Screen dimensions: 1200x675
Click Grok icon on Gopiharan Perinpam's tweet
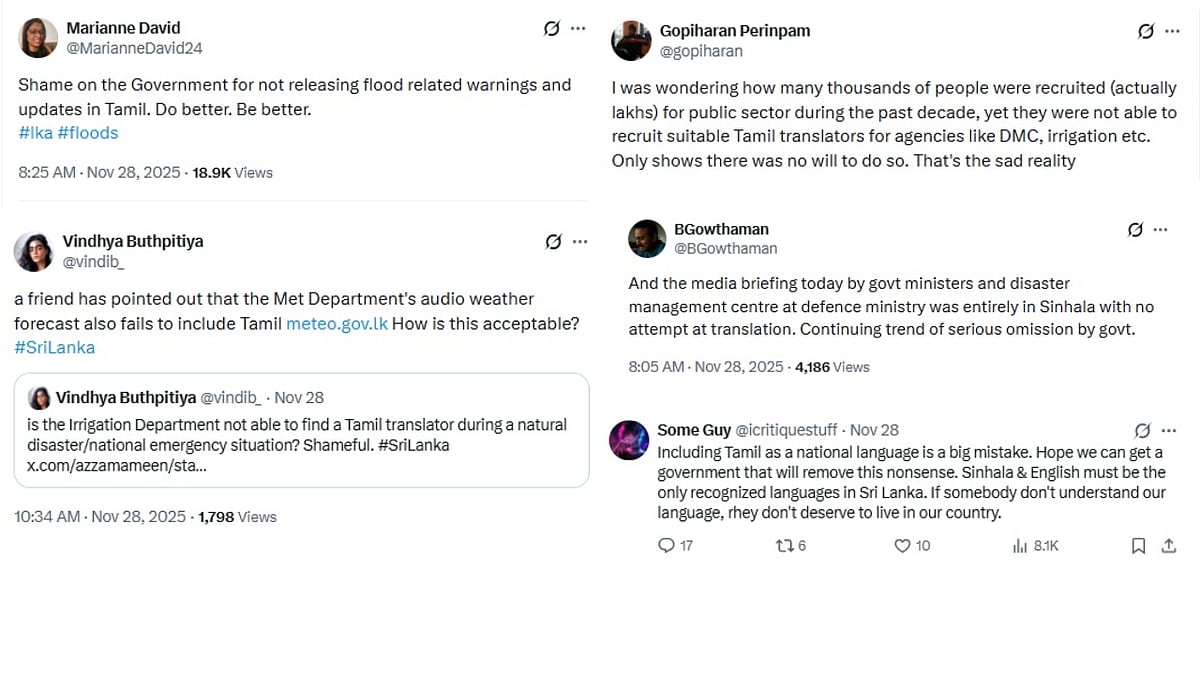[x=1146, y=31]
